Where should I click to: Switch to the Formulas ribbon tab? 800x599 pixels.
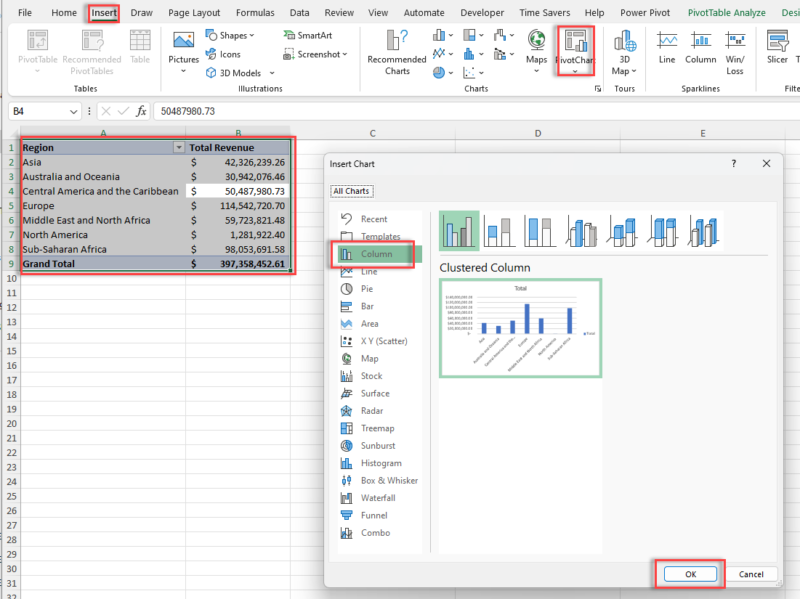[x=254, y=13]
